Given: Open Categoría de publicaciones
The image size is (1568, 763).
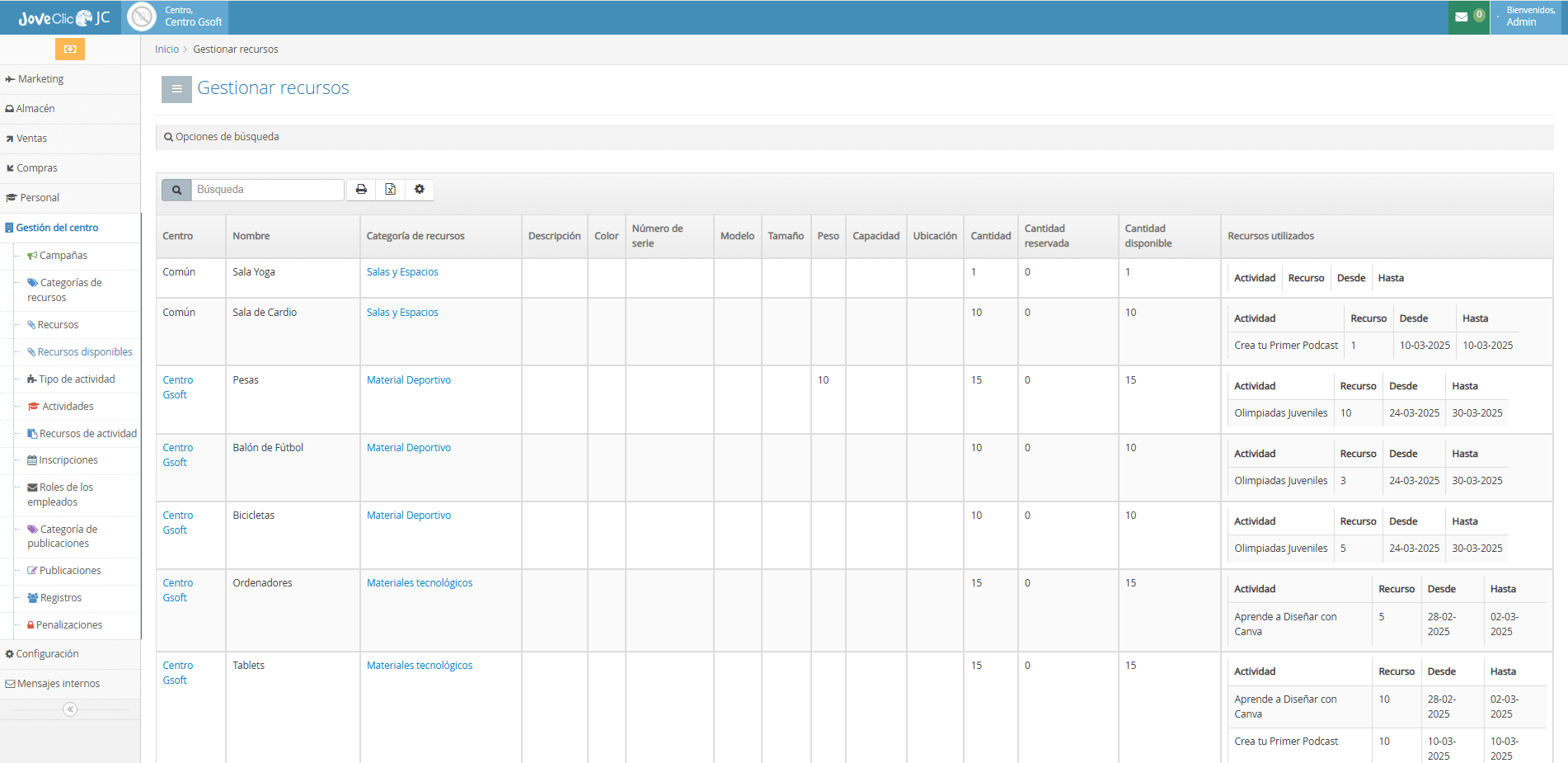Looking at the screenshot, I should pos(62,536).
